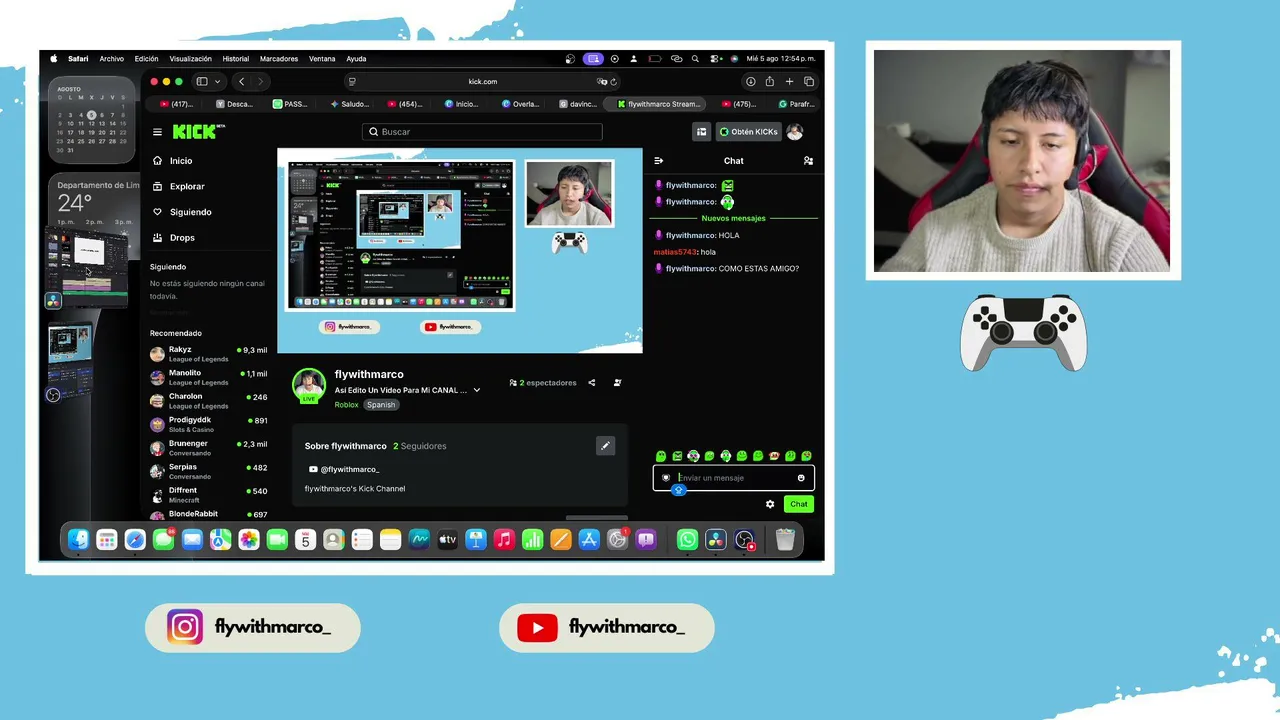Click the share stream icon
The height and width of the screenshot is (720, 1280).
click(591, 383)
